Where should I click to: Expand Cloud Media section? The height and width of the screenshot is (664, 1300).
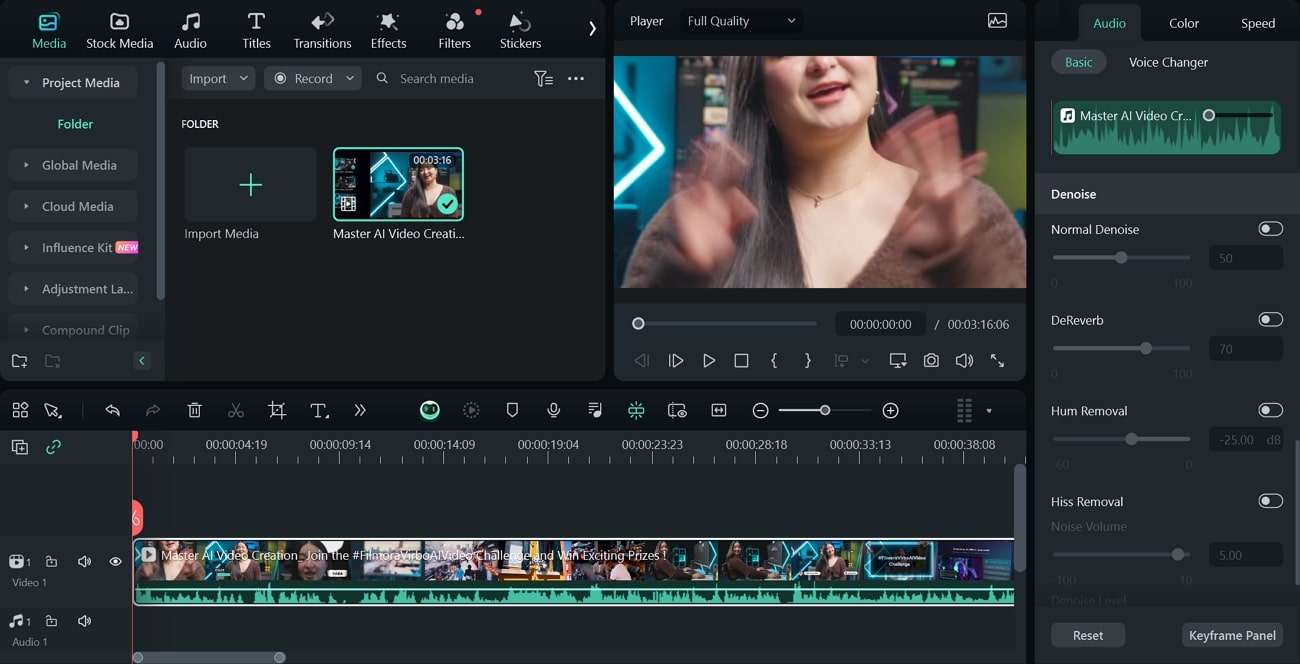click(x=26, y=206)
